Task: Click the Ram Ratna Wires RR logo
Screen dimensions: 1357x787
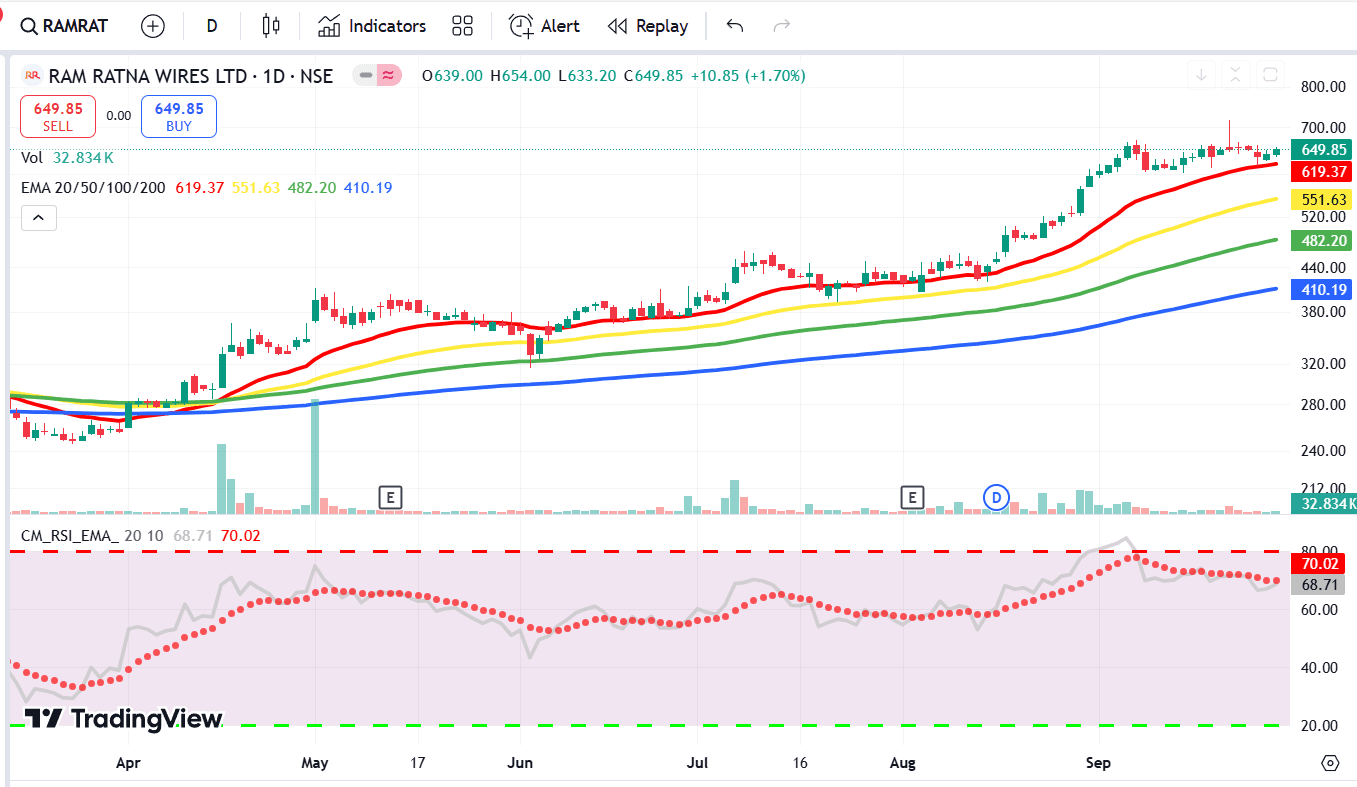Action: tap(33, 75)
